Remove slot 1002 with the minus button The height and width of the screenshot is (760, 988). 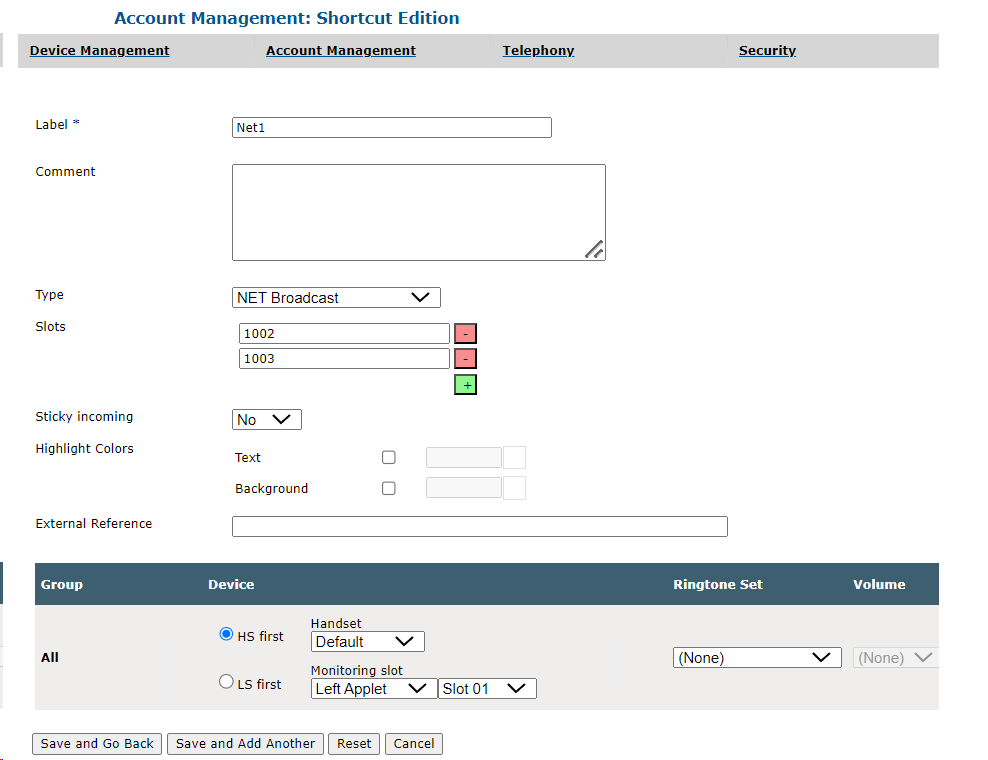tap(465, 333)
